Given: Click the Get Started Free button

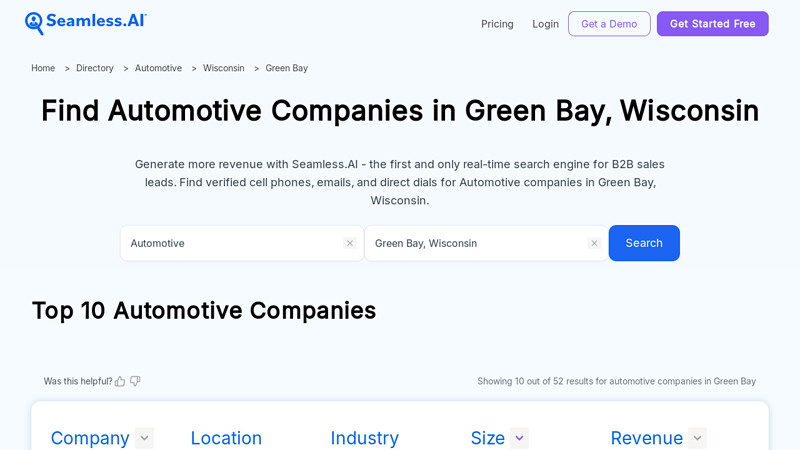Looking at the screenshot, I should point(712,24).
